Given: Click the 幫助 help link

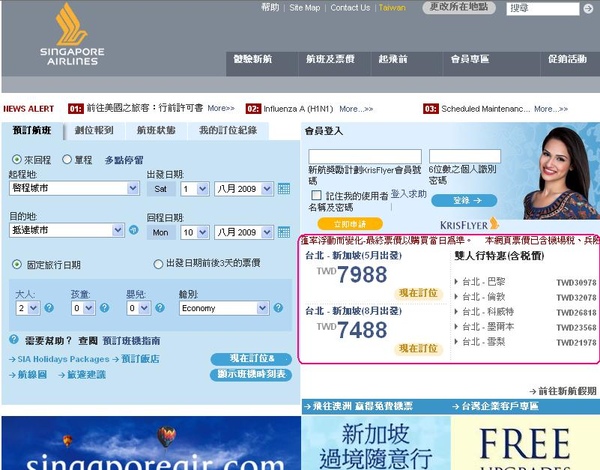Looking at the screenshot, I should 270,7.
